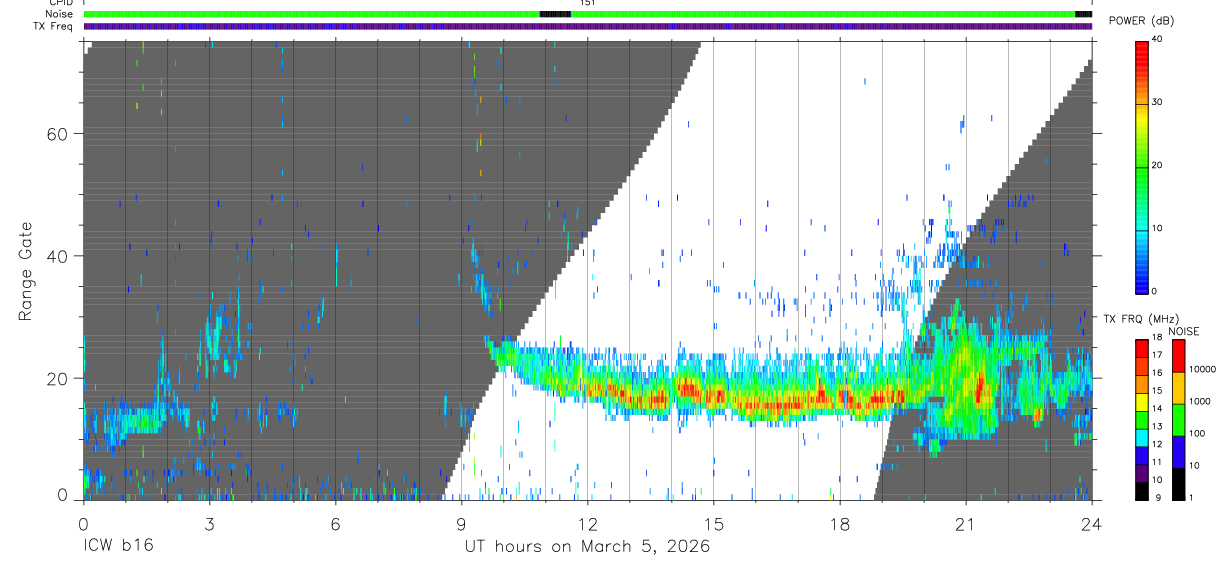Click the 1 label on the NOISE scale
The width and height of the screenshot is (1228, 567).
[x=1191, y=497]
